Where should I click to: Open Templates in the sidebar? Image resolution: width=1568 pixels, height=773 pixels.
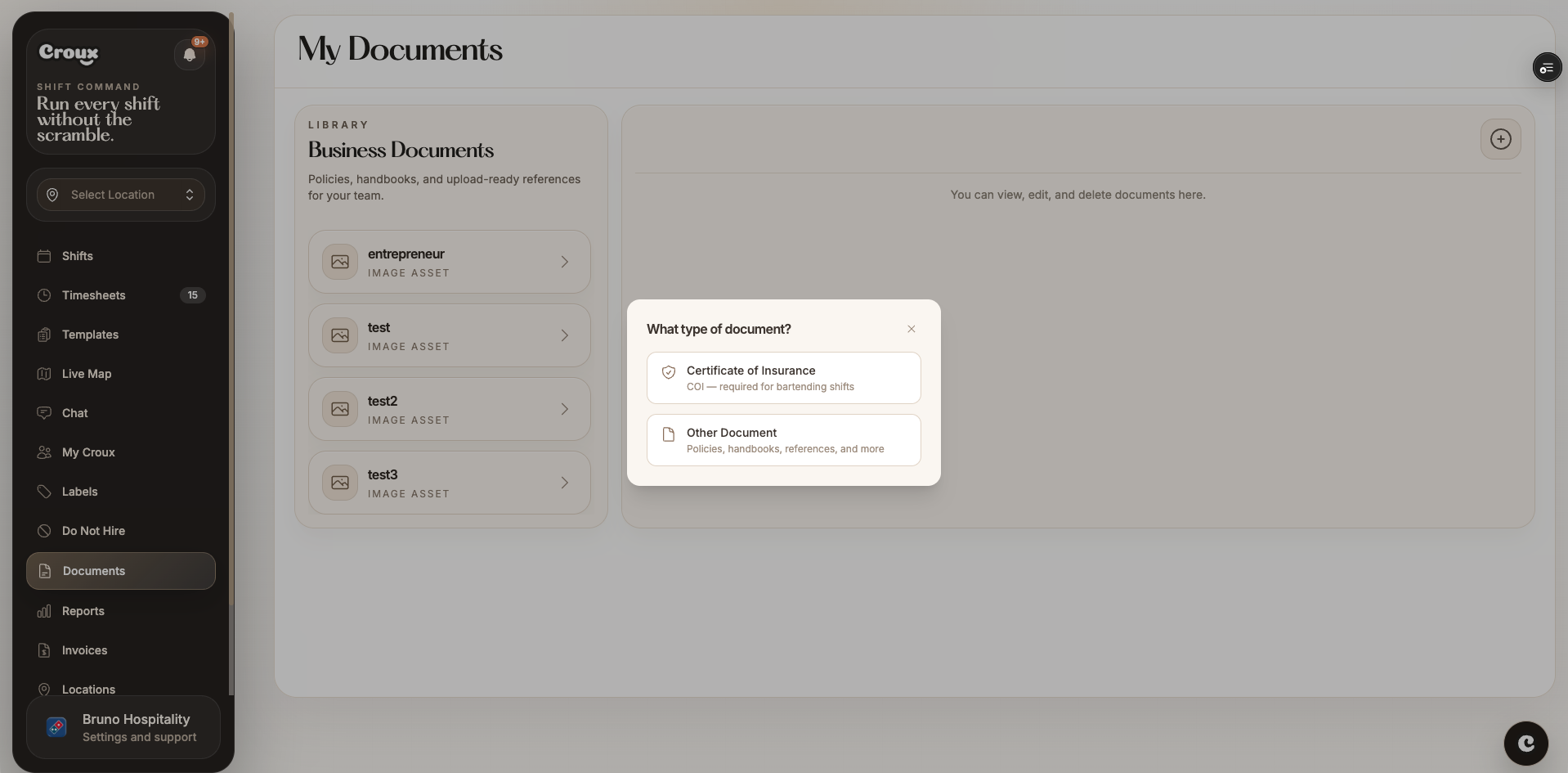tap(121, 335)
